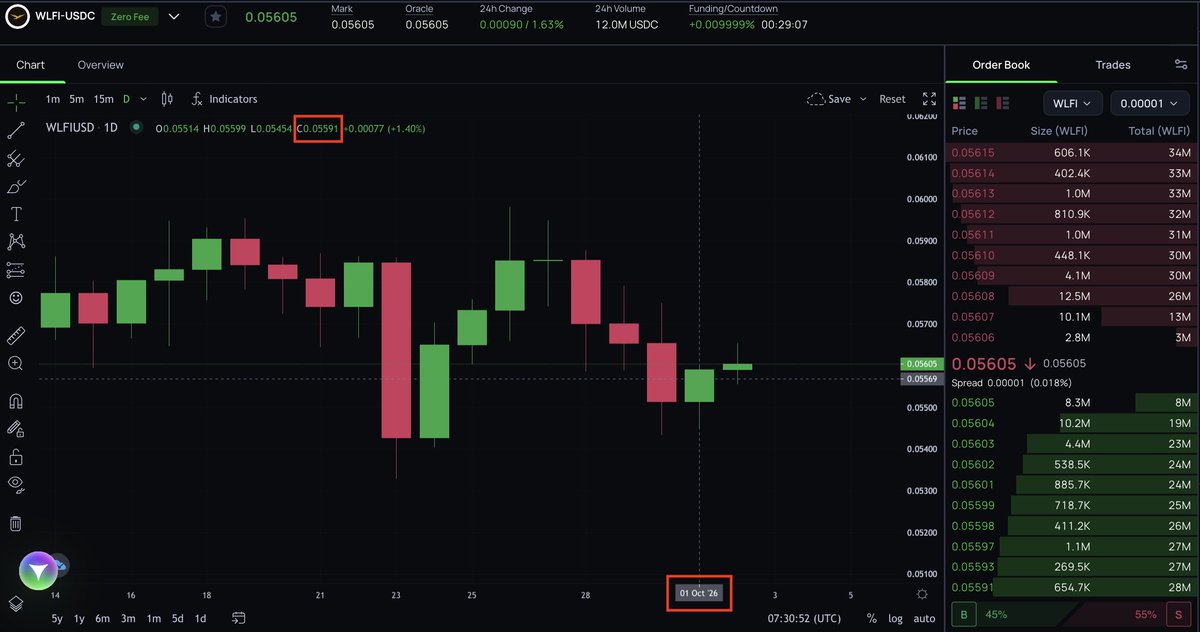
Task: Select the Trades tab
Action: pyautogui.click(x=1113, y=65)
